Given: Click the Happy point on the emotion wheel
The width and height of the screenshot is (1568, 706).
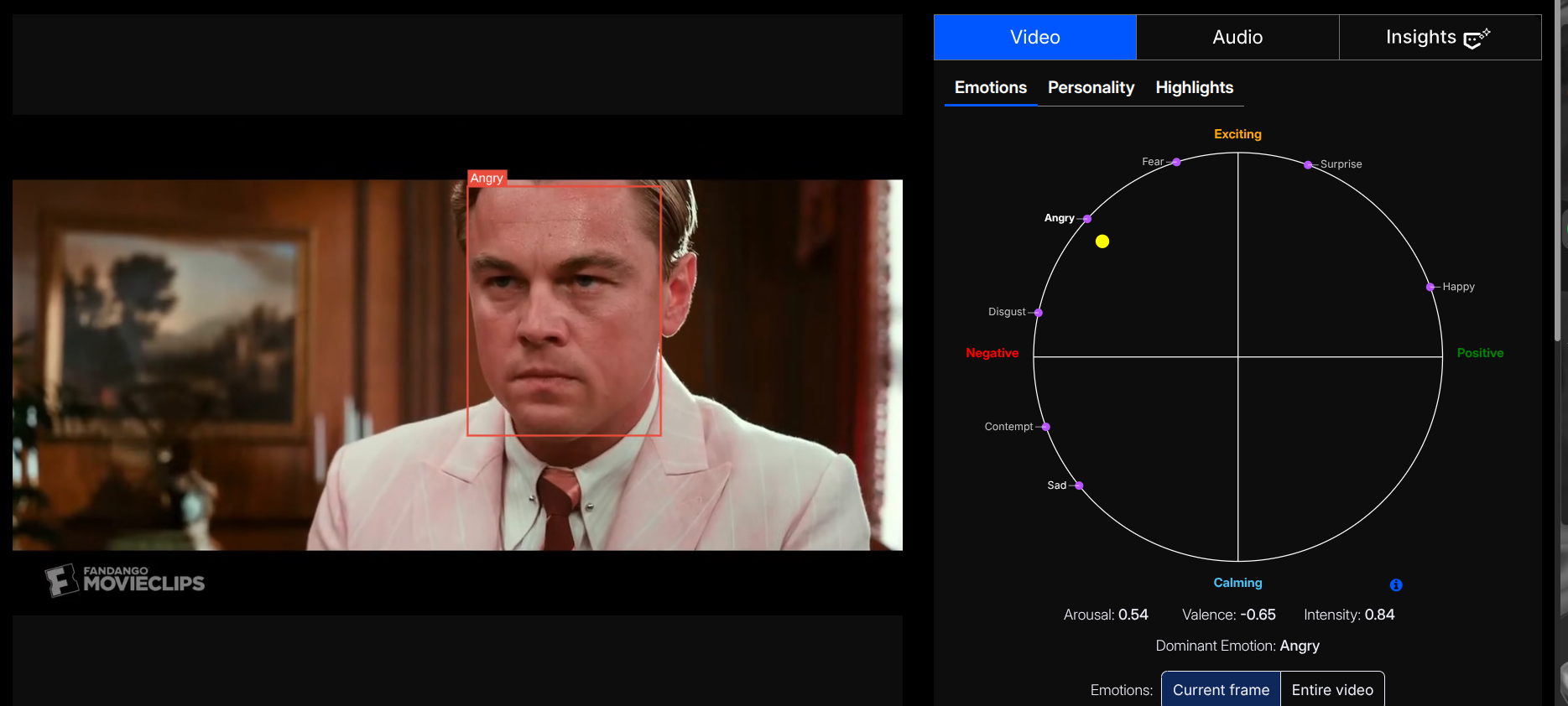Looking at the screenshot, I should (1430, 287).
